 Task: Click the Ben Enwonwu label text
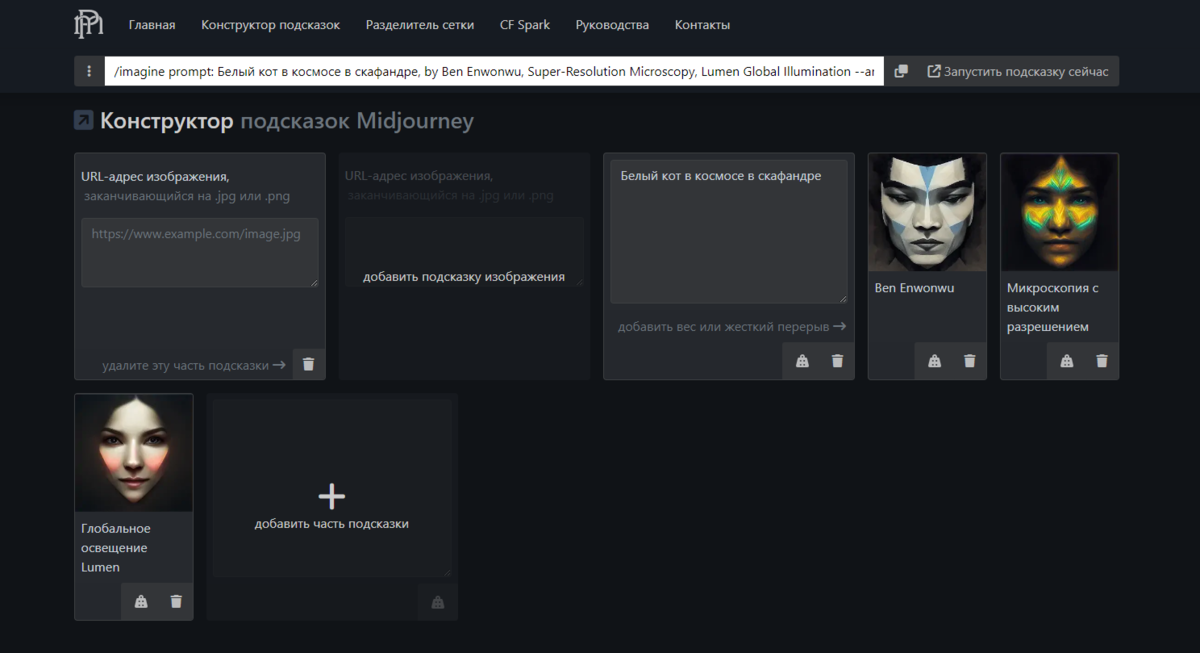914,288
